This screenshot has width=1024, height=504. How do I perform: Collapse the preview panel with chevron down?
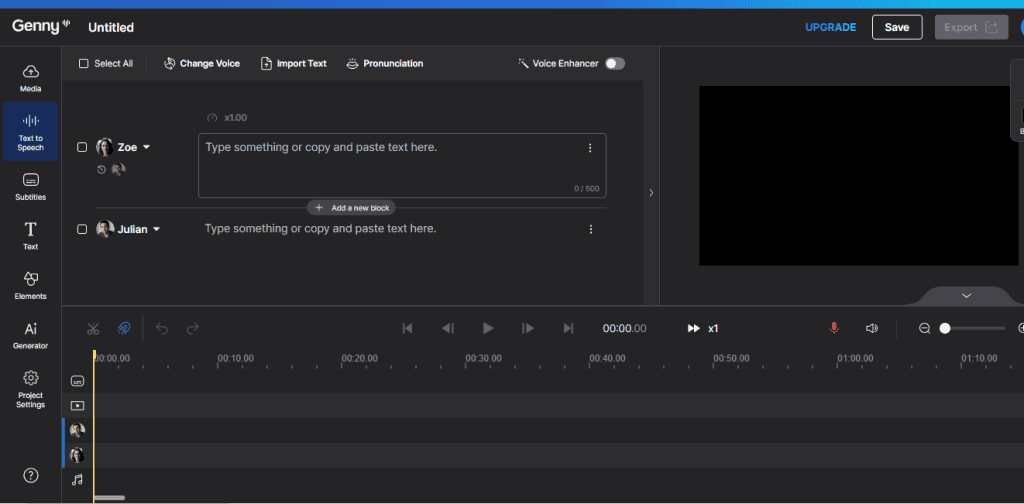[966, 296]
